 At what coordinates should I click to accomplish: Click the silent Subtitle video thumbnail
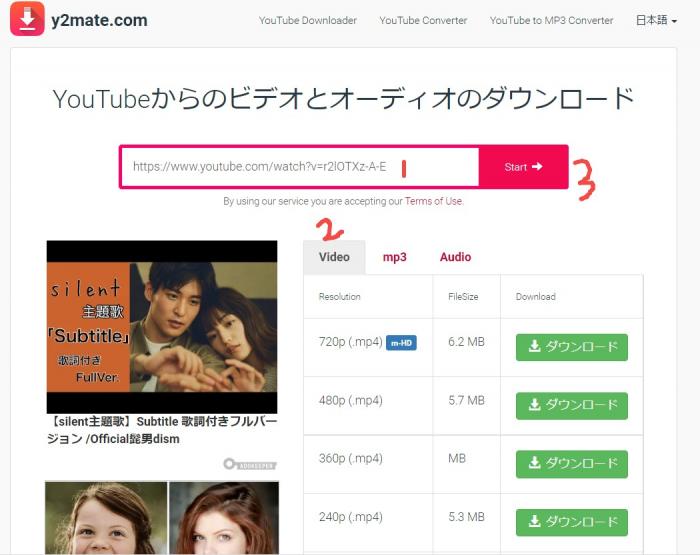tap(162, 327)
